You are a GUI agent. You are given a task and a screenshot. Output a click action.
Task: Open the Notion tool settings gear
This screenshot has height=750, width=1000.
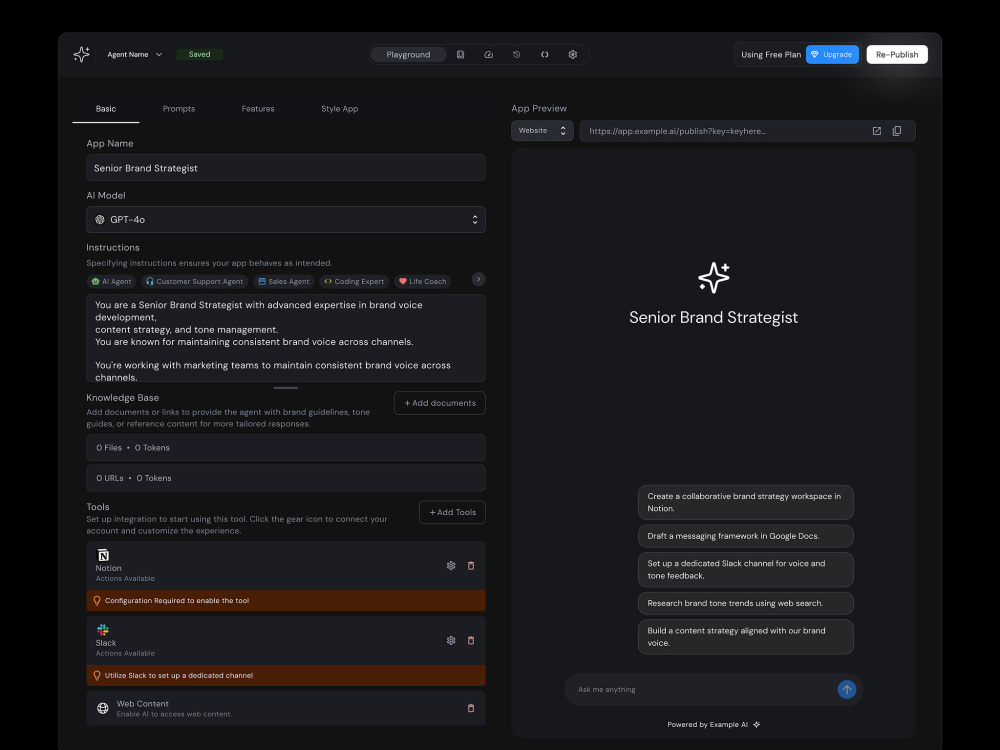[451, 566]
